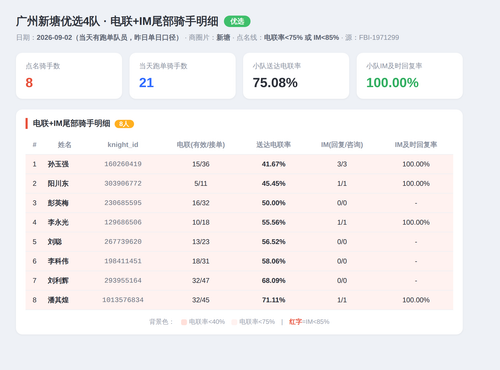Select the 小队送达电联率 card showing 75.08%
Image resolution: width=500 pixels, height=370 pixels.
[x=296, y=76]
